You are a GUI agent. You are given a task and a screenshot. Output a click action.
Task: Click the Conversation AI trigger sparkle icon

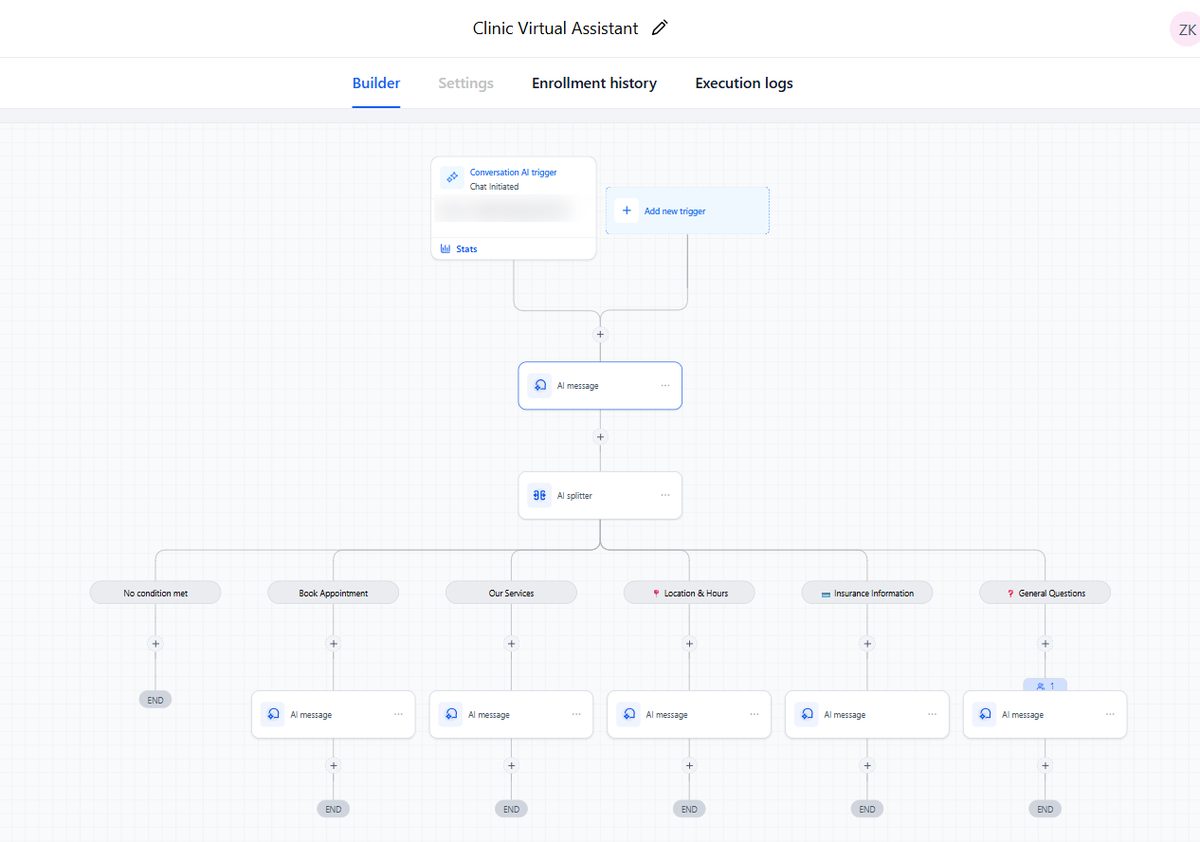452,177
